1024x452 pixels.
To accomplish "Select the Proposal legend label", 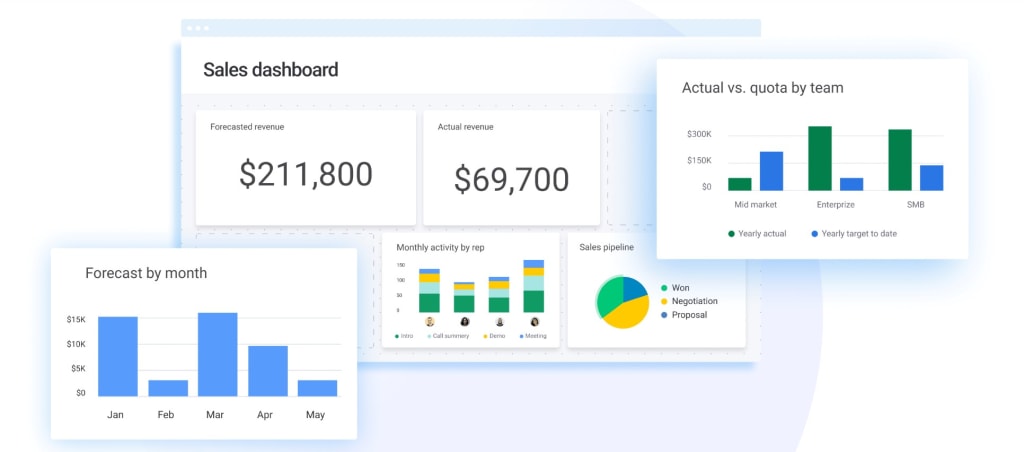I will pyautogui.click(x=689, y=315).
